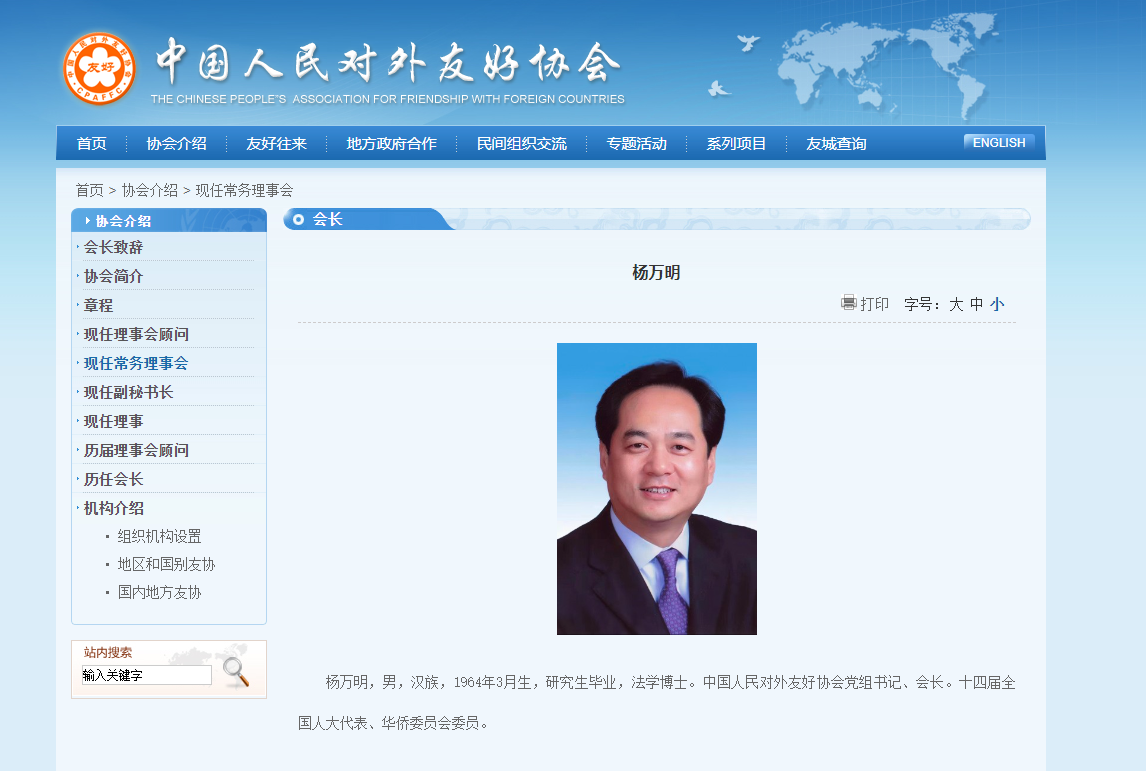
Task: Open the 协会介绍 navigation menu item
Action: coord(176,144)
